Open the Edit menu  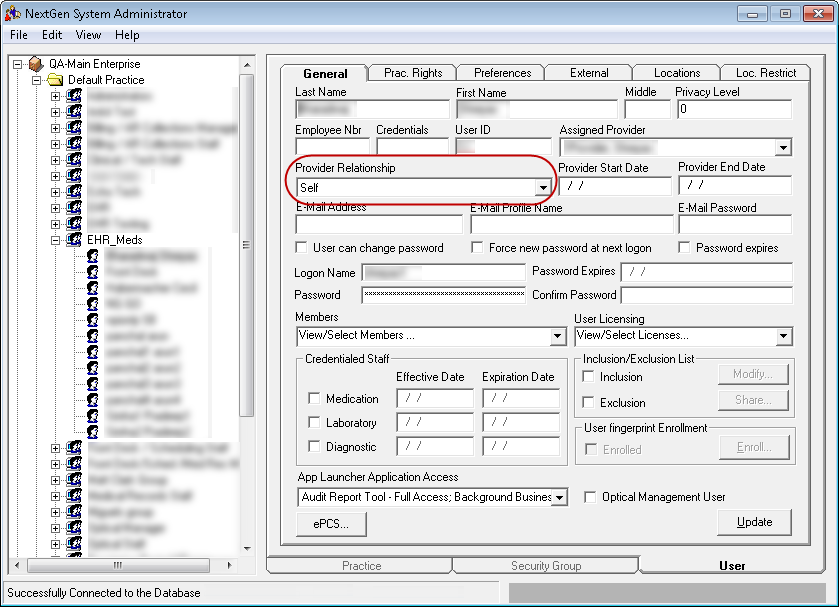click(x=52, y=35)
